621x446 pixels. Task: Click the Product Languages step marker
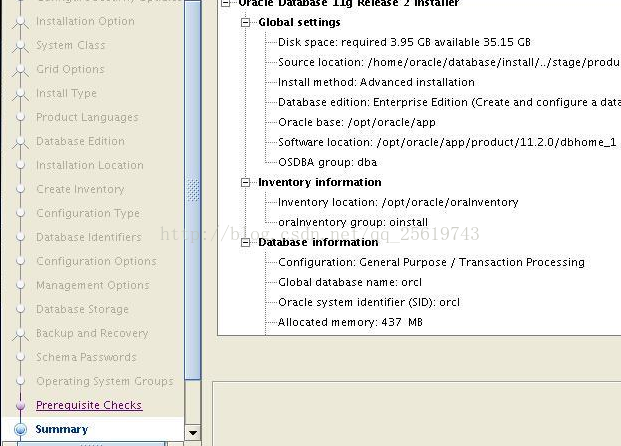tap(20, 117)
